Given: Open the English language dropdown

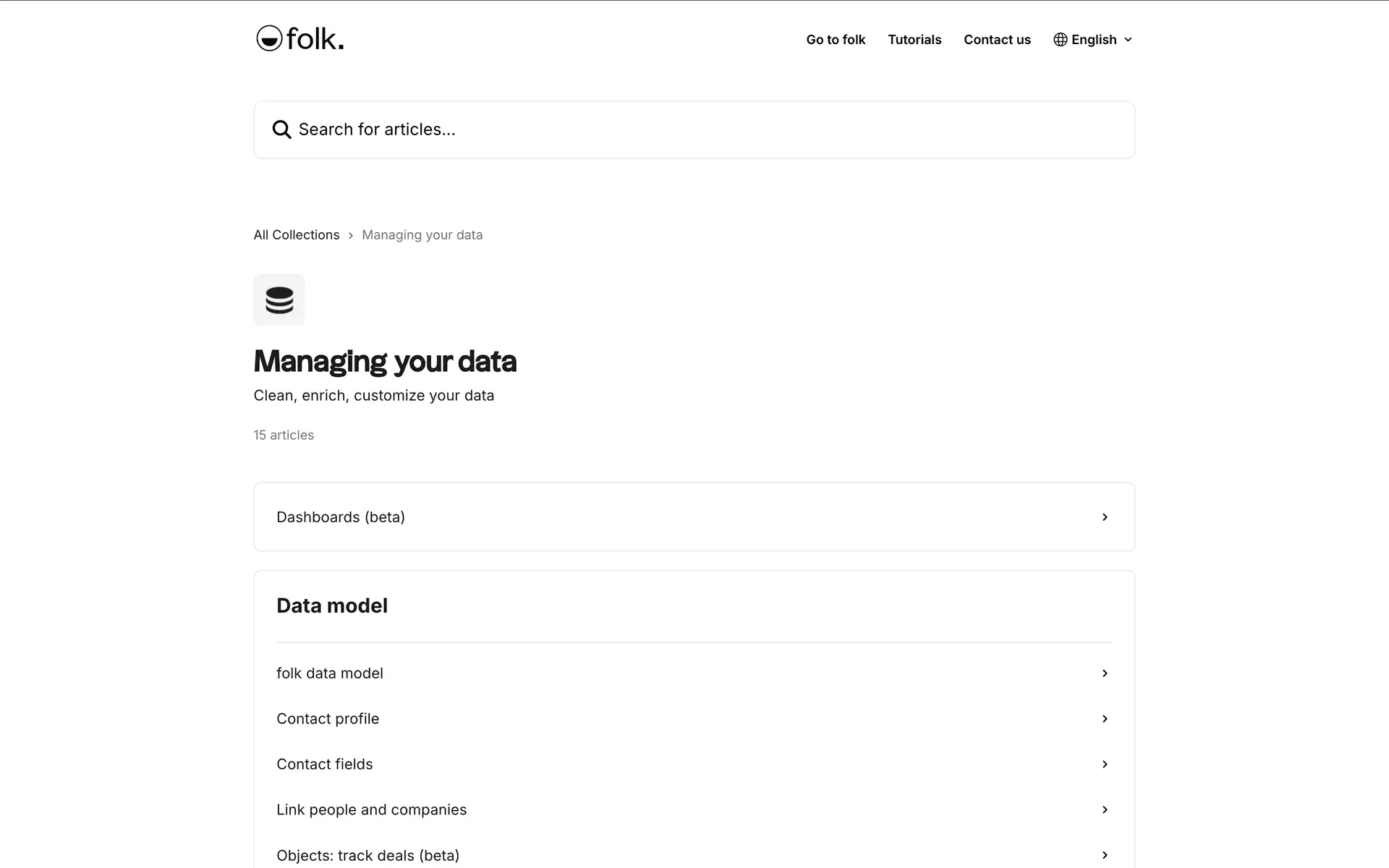Looking at the screenshot, I should [x=1093, y=40].
